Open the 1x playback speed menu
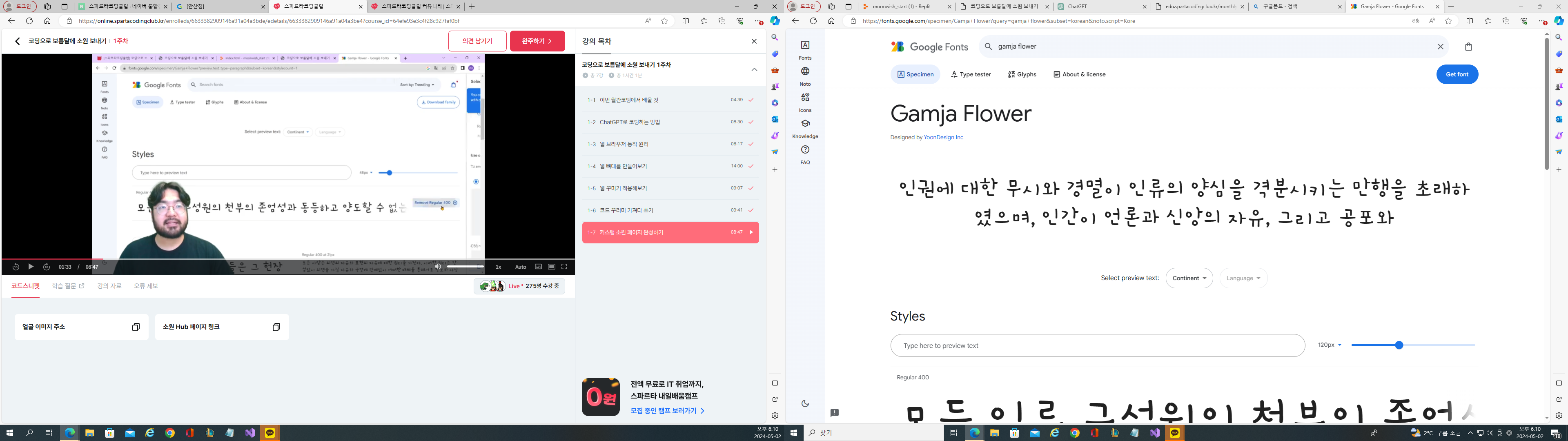 tap(499, 267)
